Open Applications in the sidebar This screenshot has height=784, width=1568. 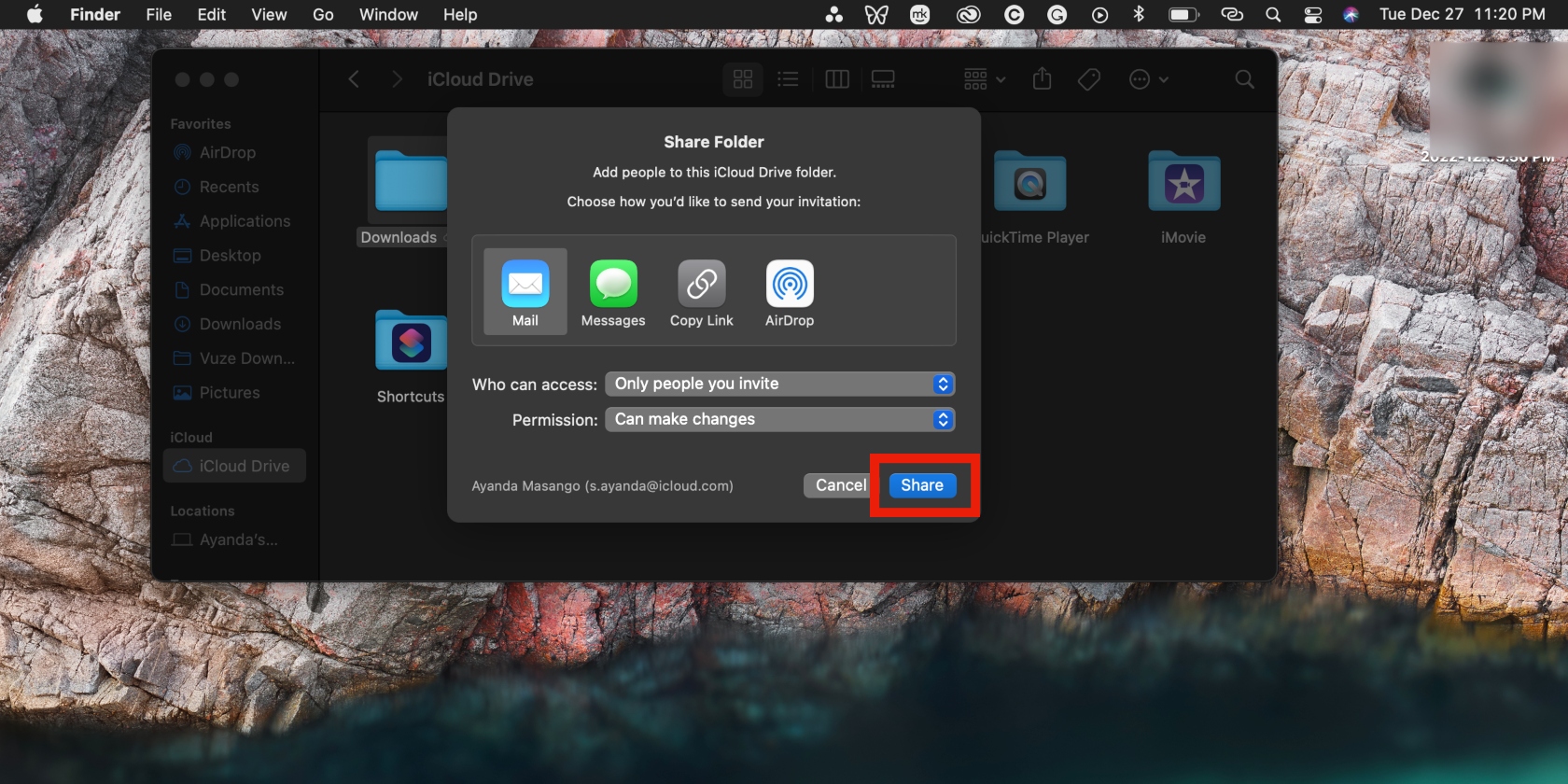232,221
